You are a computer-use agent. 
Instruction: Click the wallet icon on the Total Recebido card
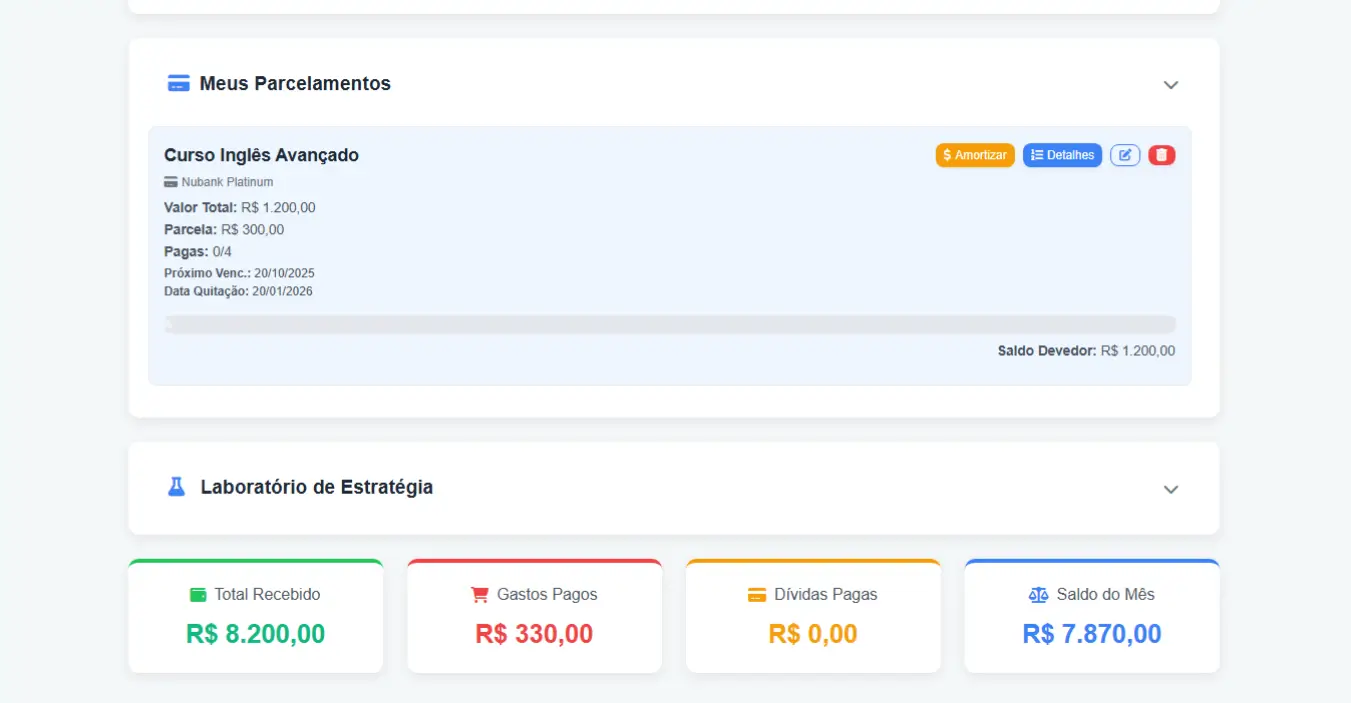coord(198,594)
